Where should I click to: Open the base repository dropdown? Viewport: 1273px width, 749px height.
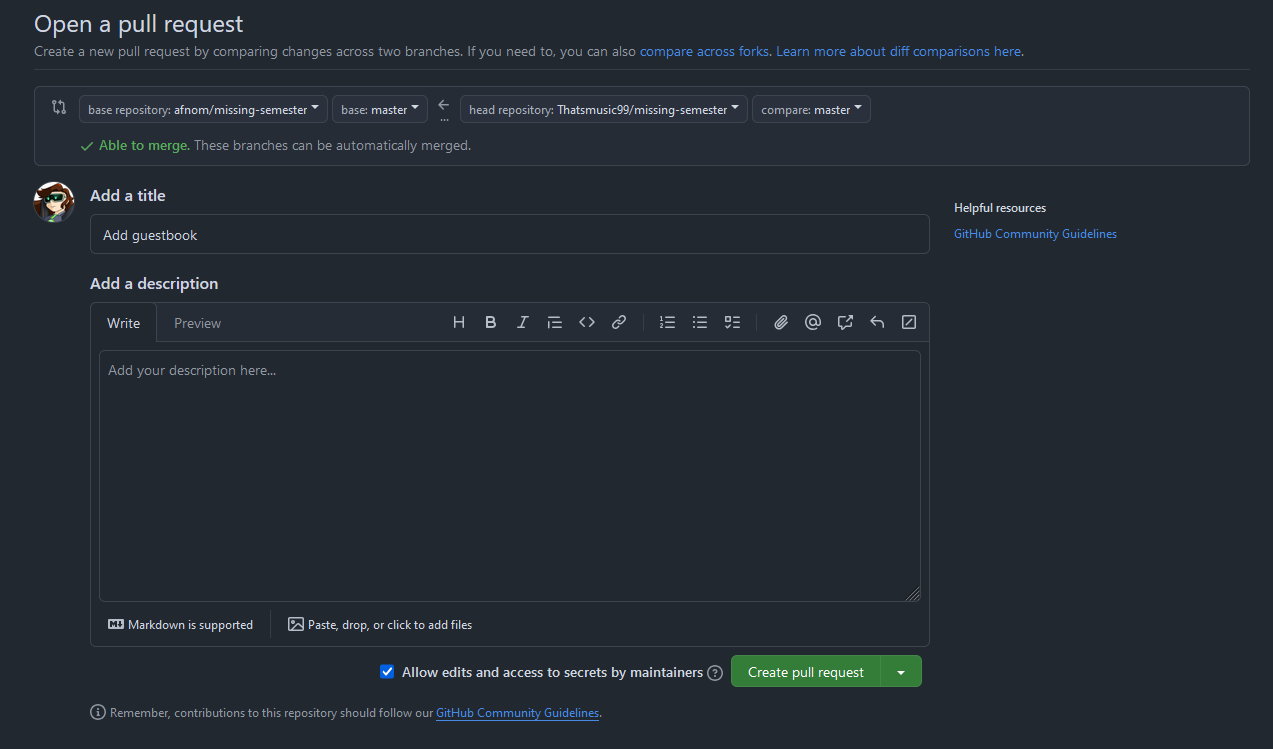203,109
